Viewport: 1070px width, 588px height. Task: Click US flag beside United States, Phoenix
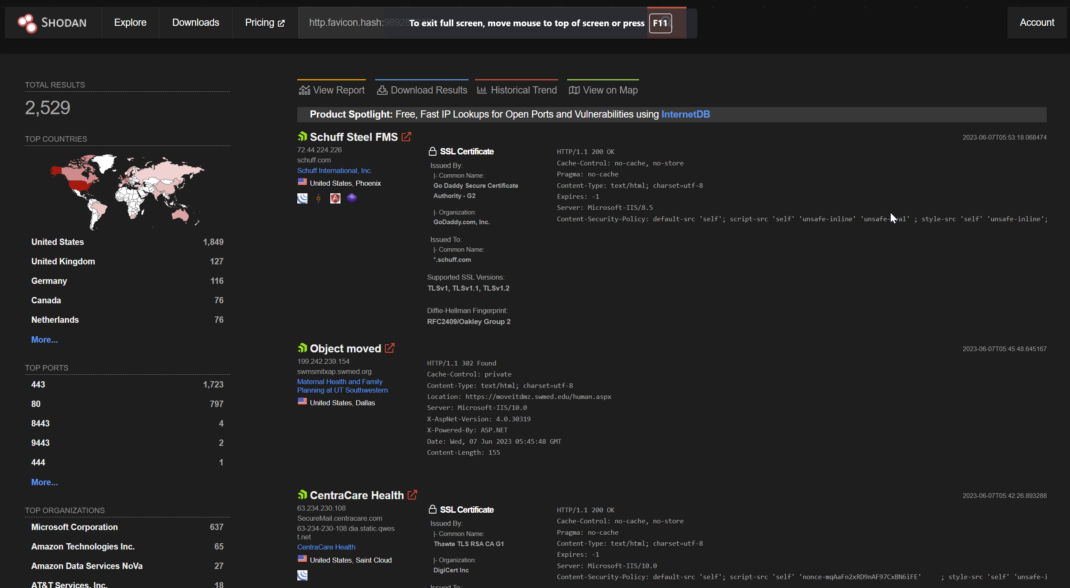(x=302, y=182)
